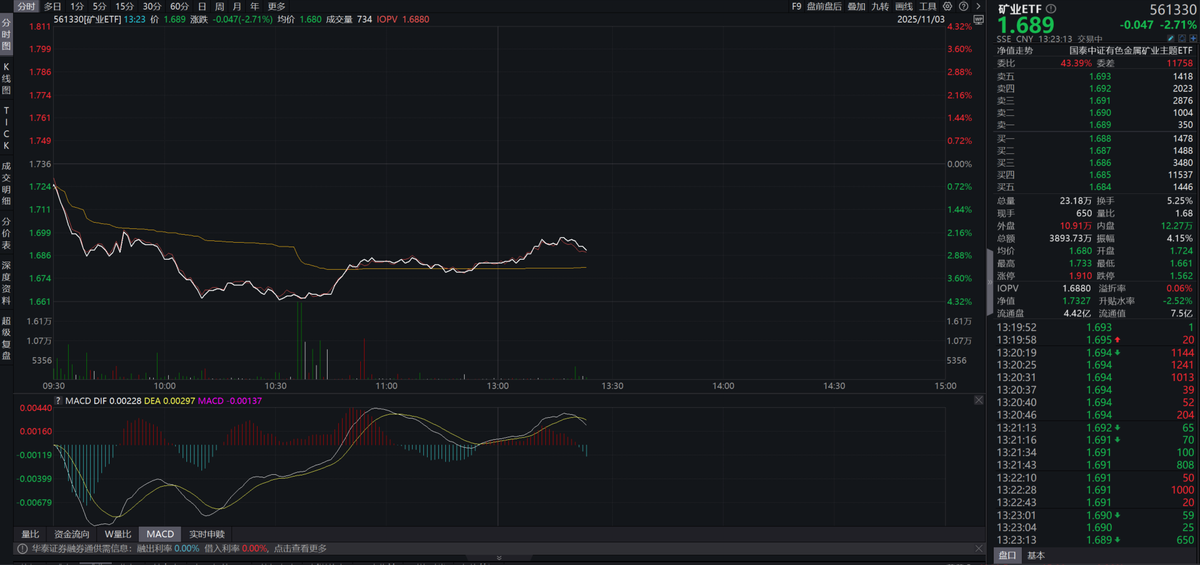The width and height of the screenshot is (1200, 565).
Task: Switch to the 30分 period
Action: pos(152,6)
